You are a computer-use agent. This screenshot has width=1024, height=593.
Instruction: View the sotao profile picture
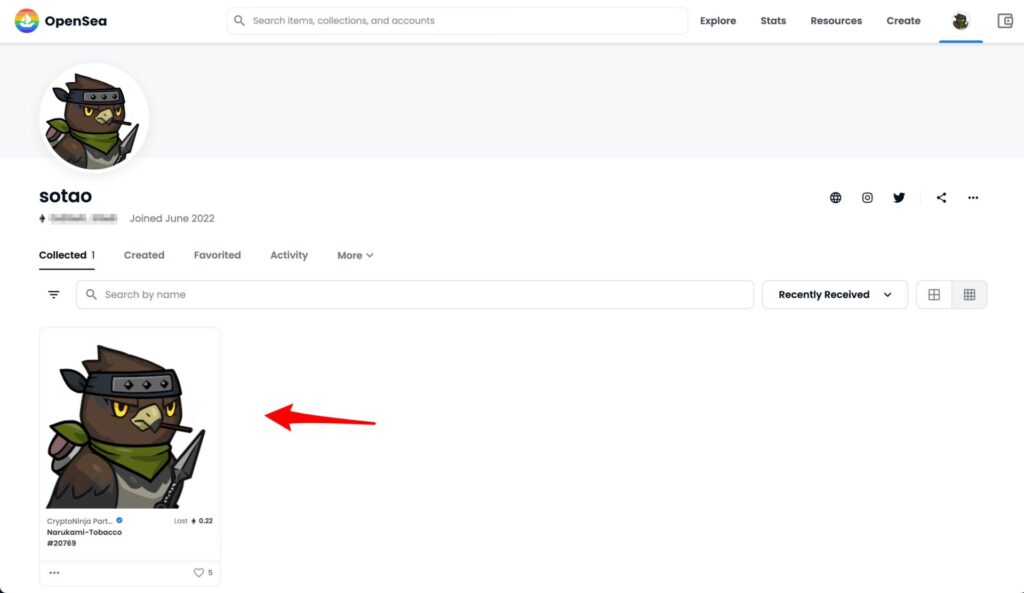click(x=94, y=118)
